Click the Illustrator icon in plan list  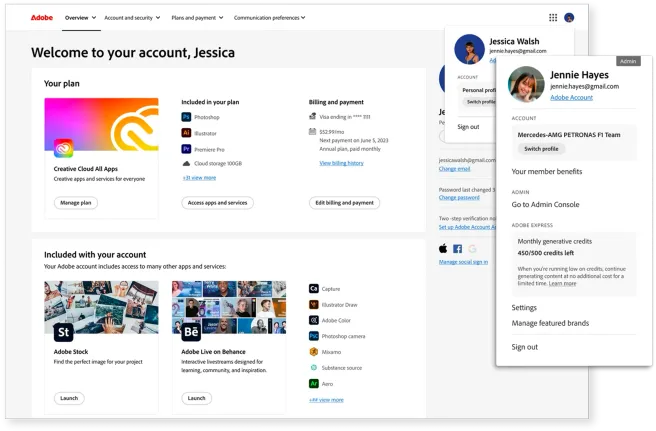[186, 133]
